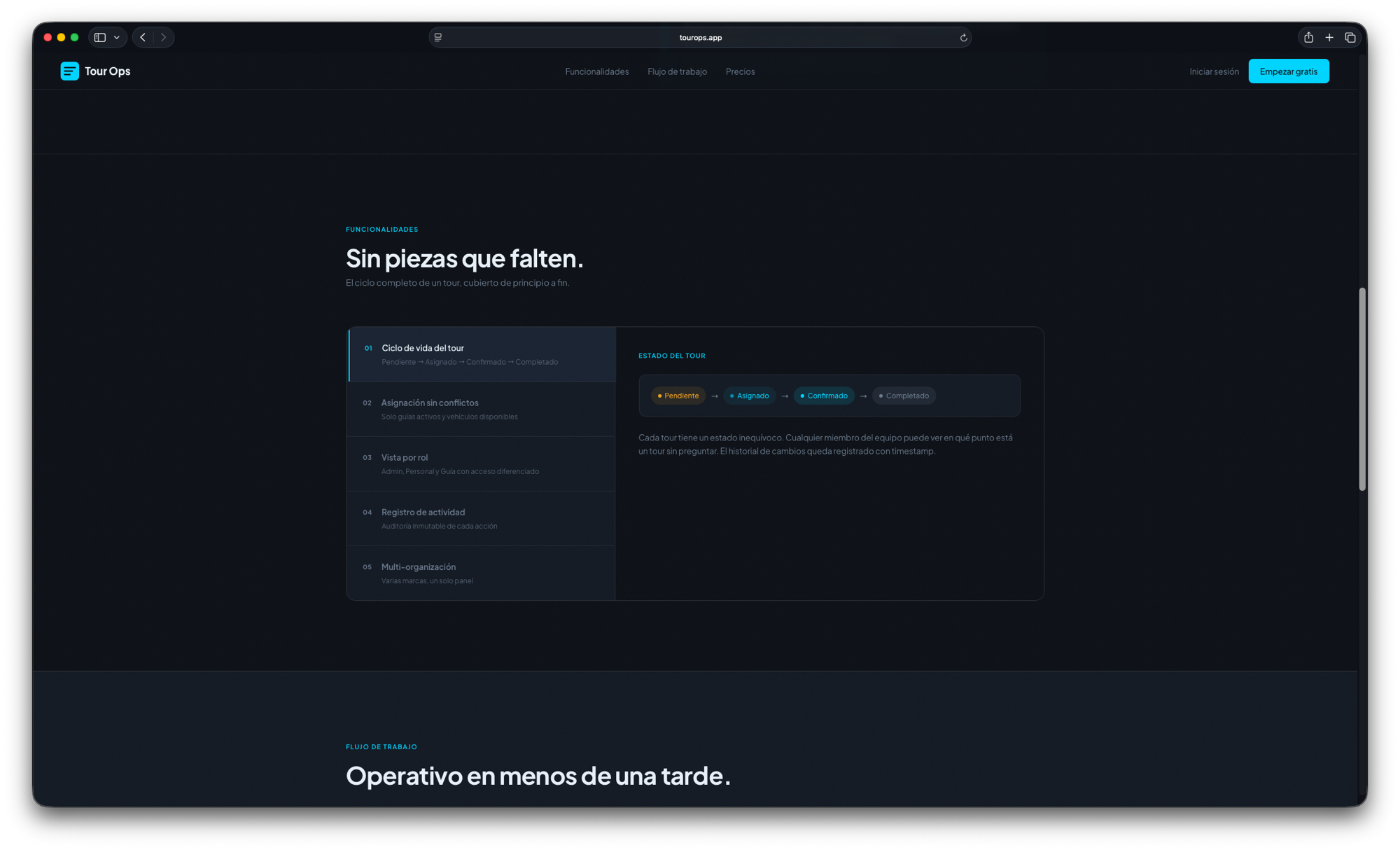Screen dimensions: 1400x850
Task: Reload the tourops.app page
Action: point(963,37)
